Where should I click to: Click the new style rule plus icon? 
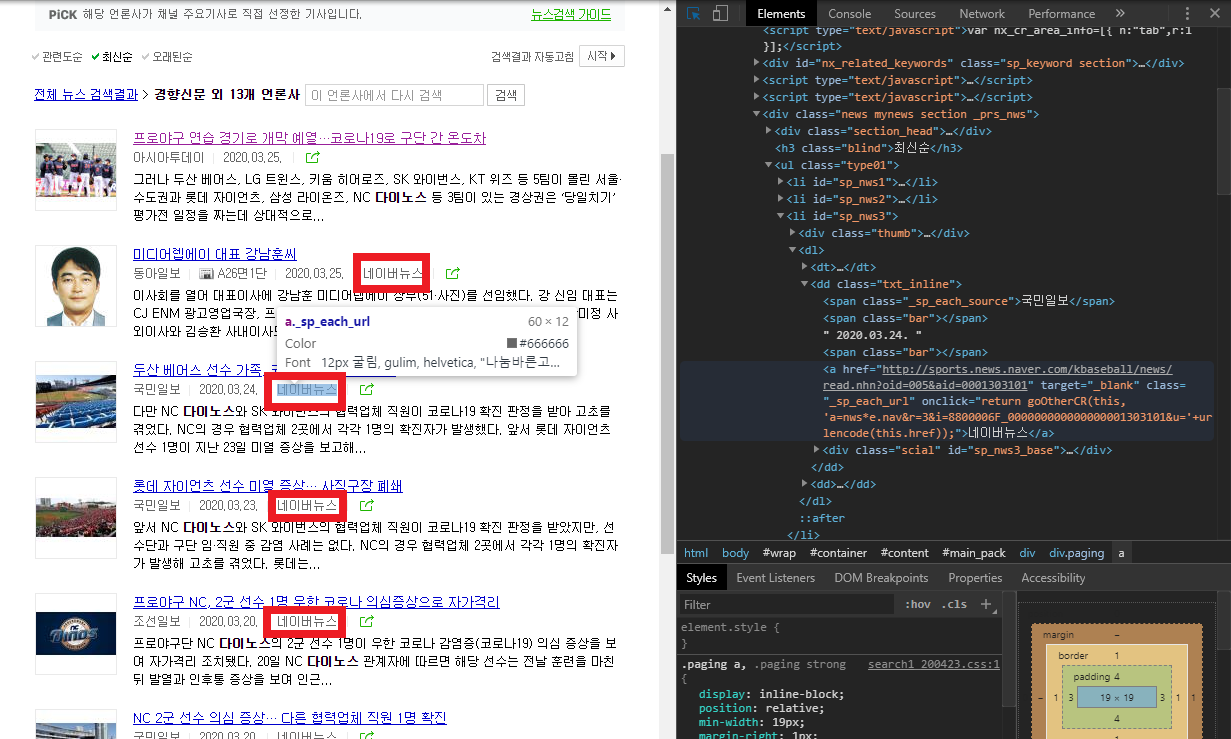click(x=986, y=604)
